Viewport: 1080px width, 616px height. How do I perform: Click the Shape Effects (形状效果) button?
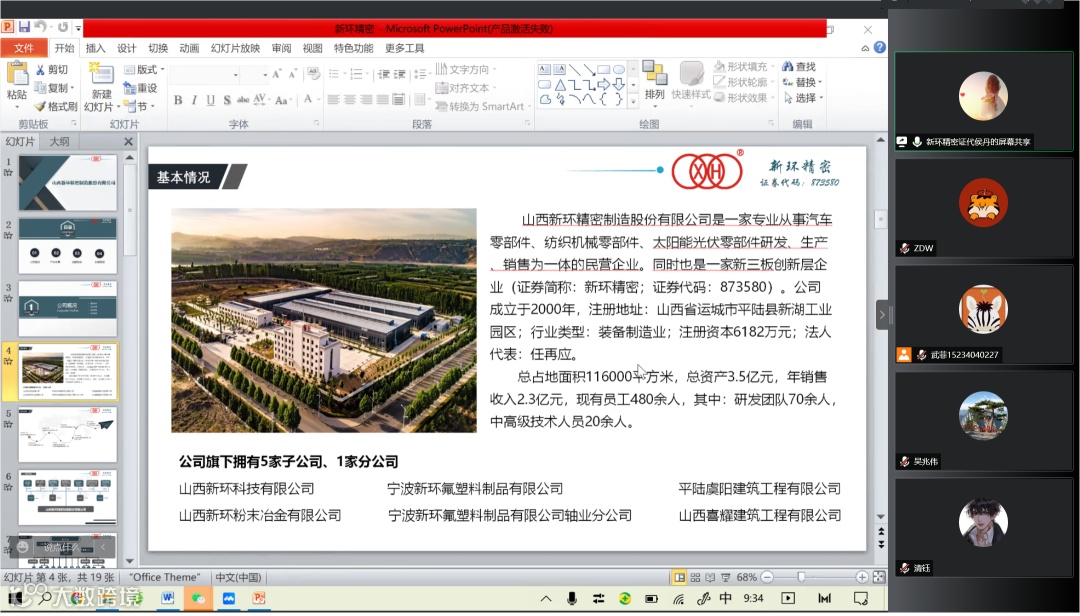(x=744, y=98)
